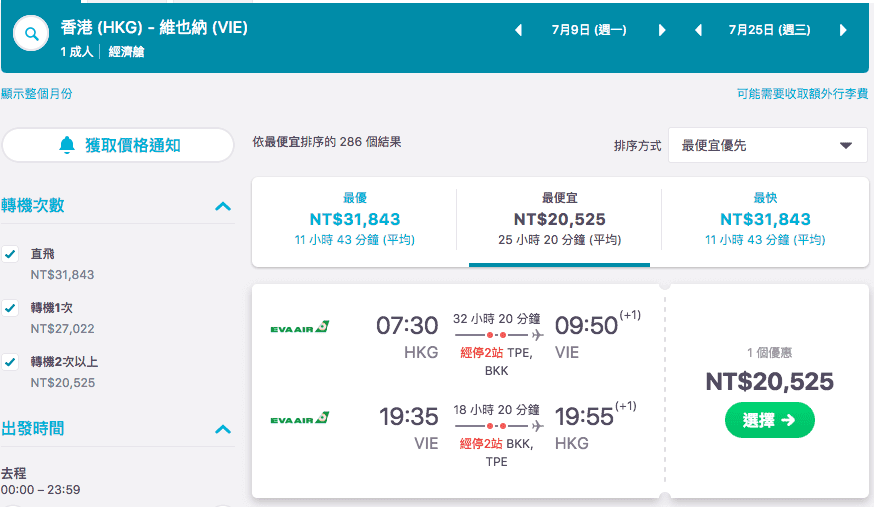
Task: Switch to the 最優 NT$31,843 tab
Action: click(x=355, y=219)
